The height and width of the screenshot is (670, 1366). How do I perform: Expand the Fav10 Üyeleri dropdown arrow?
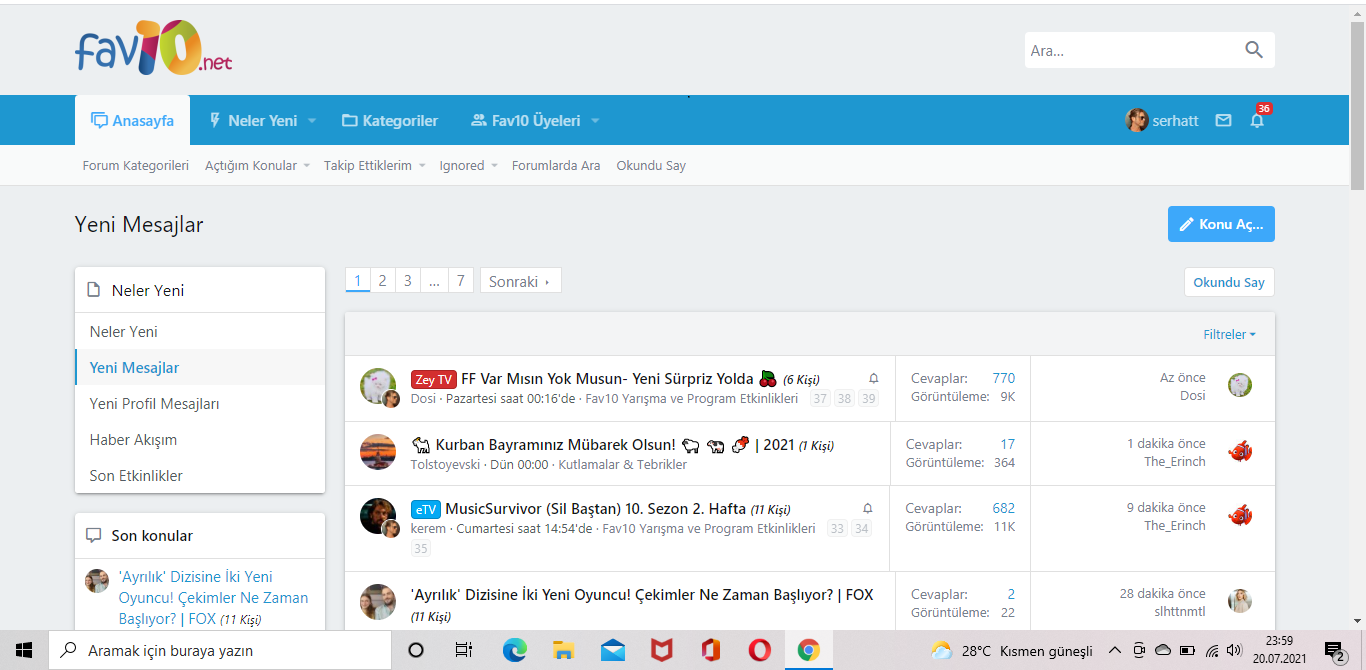point(595,121)
